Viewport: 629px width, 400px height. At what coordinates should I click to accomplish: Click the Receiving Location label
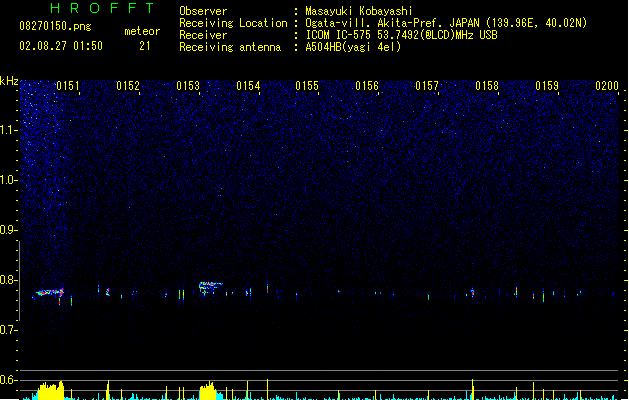[233, 23]
